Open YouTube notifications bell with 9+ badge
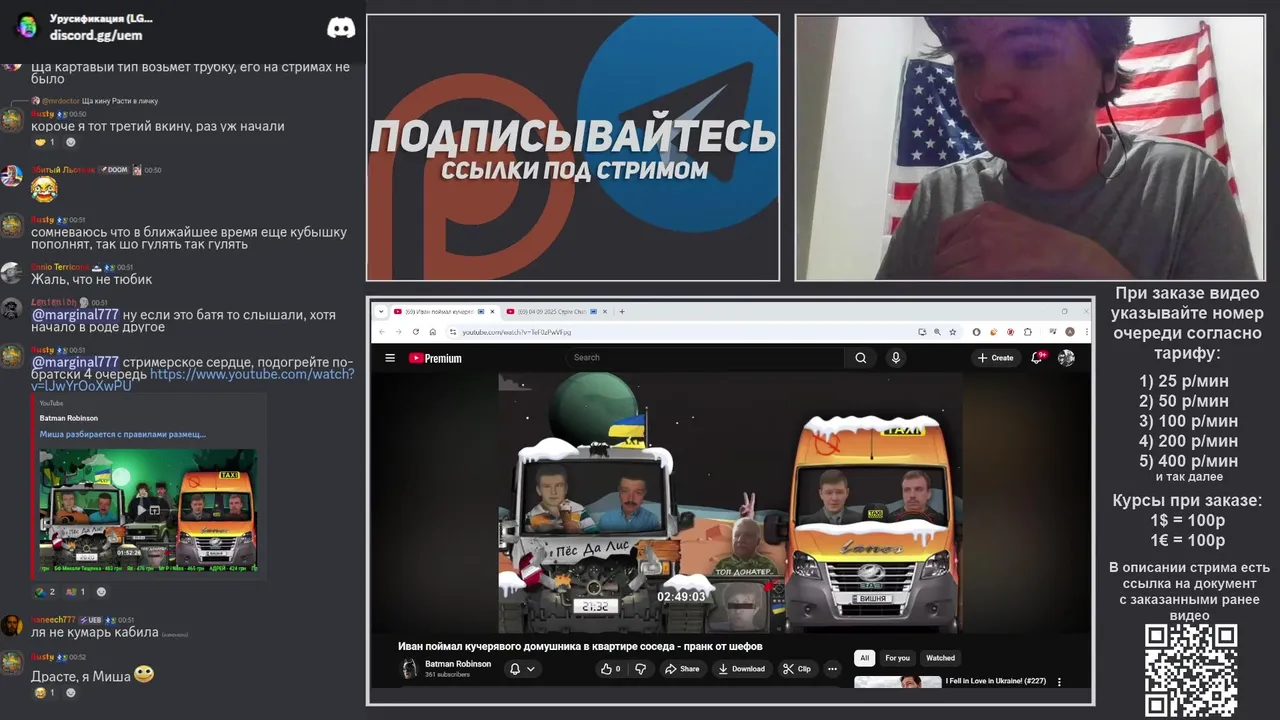 1038,358
